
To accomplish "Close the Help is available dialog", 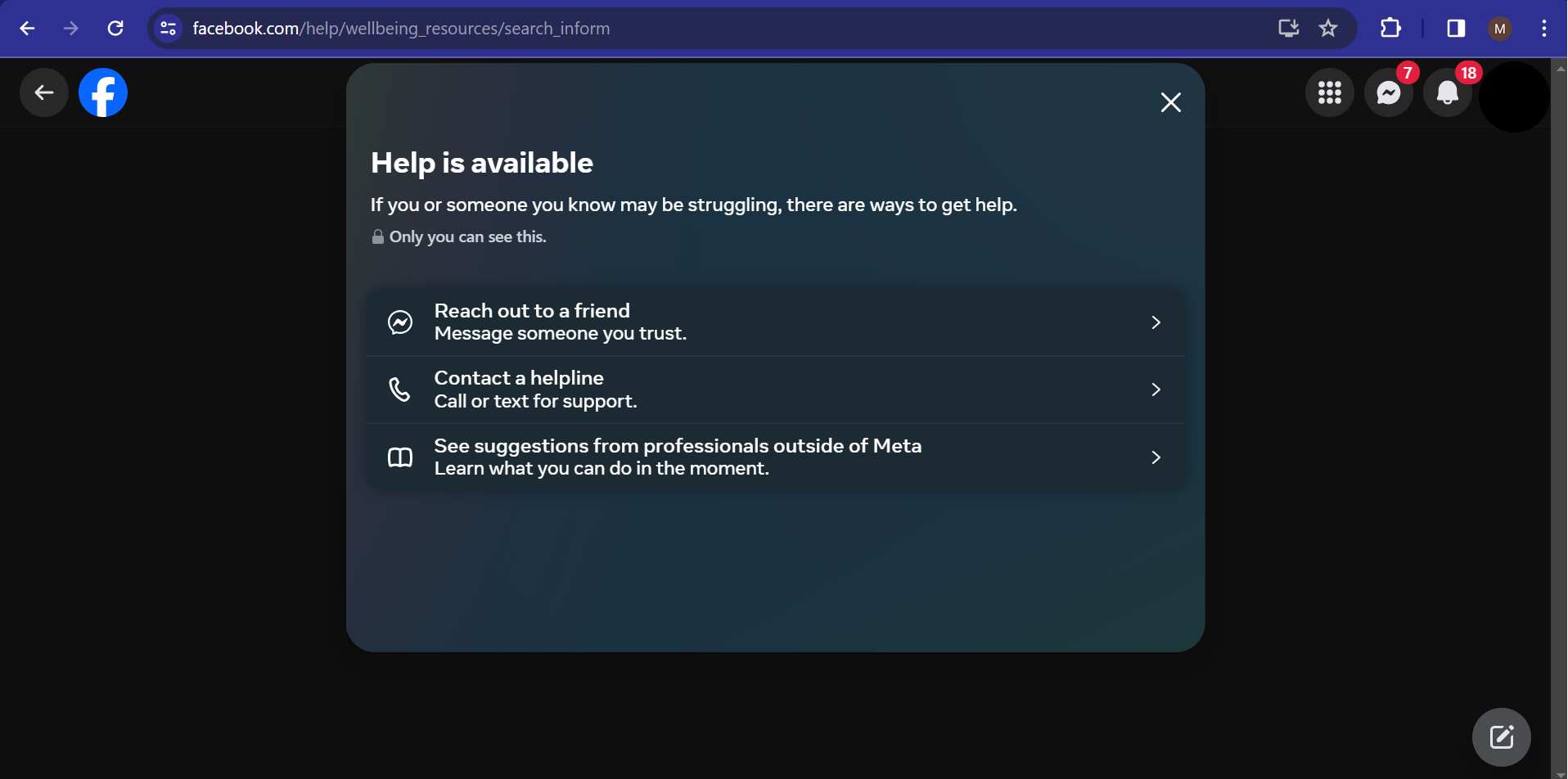I will [x=1171, y=102].
